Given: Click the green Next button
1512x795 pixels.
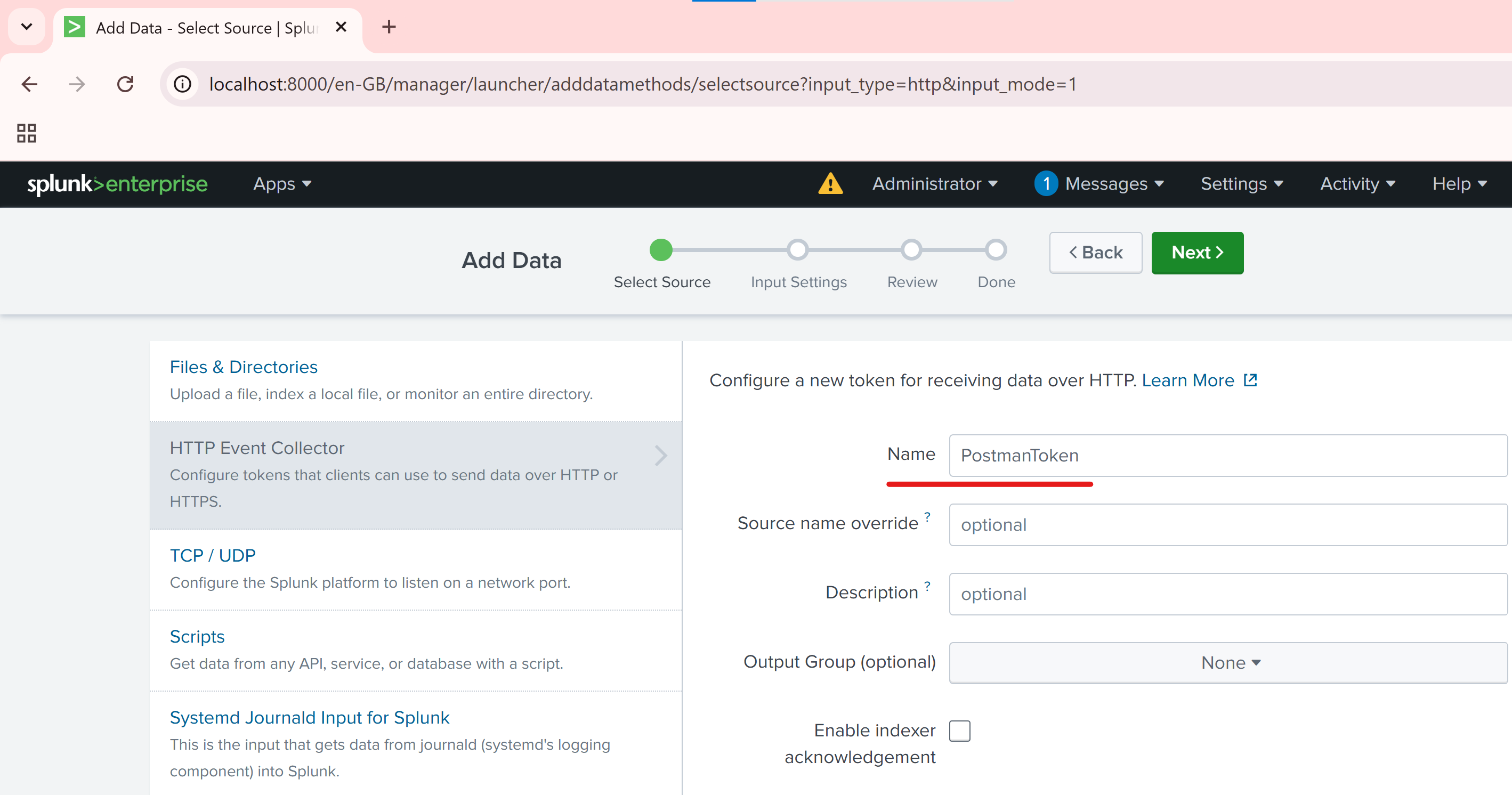Looking at the screenshot, I should tap(1197, 252).
